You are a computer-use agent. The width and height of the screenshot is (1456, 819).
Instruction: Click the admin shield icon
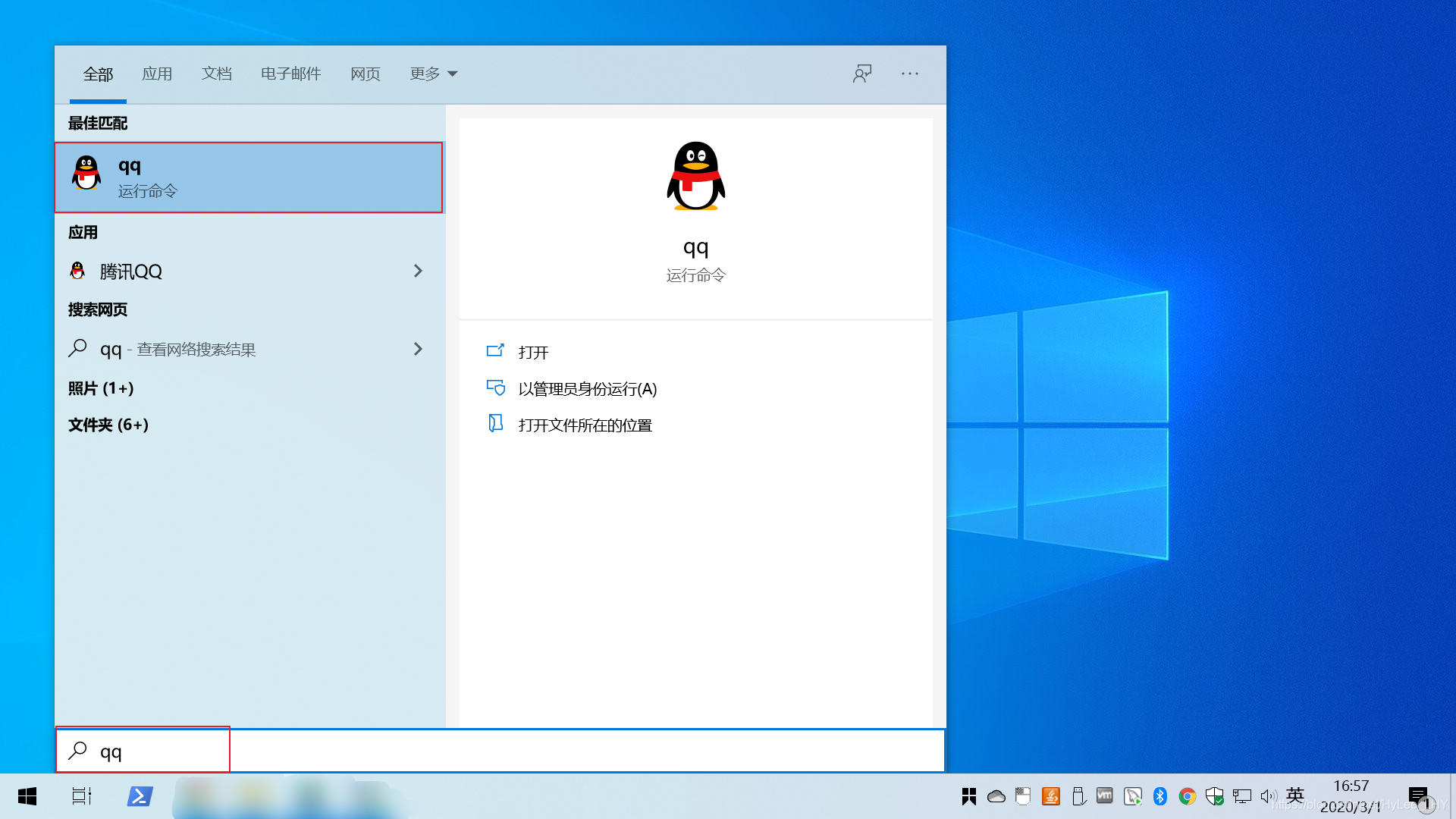495,388
